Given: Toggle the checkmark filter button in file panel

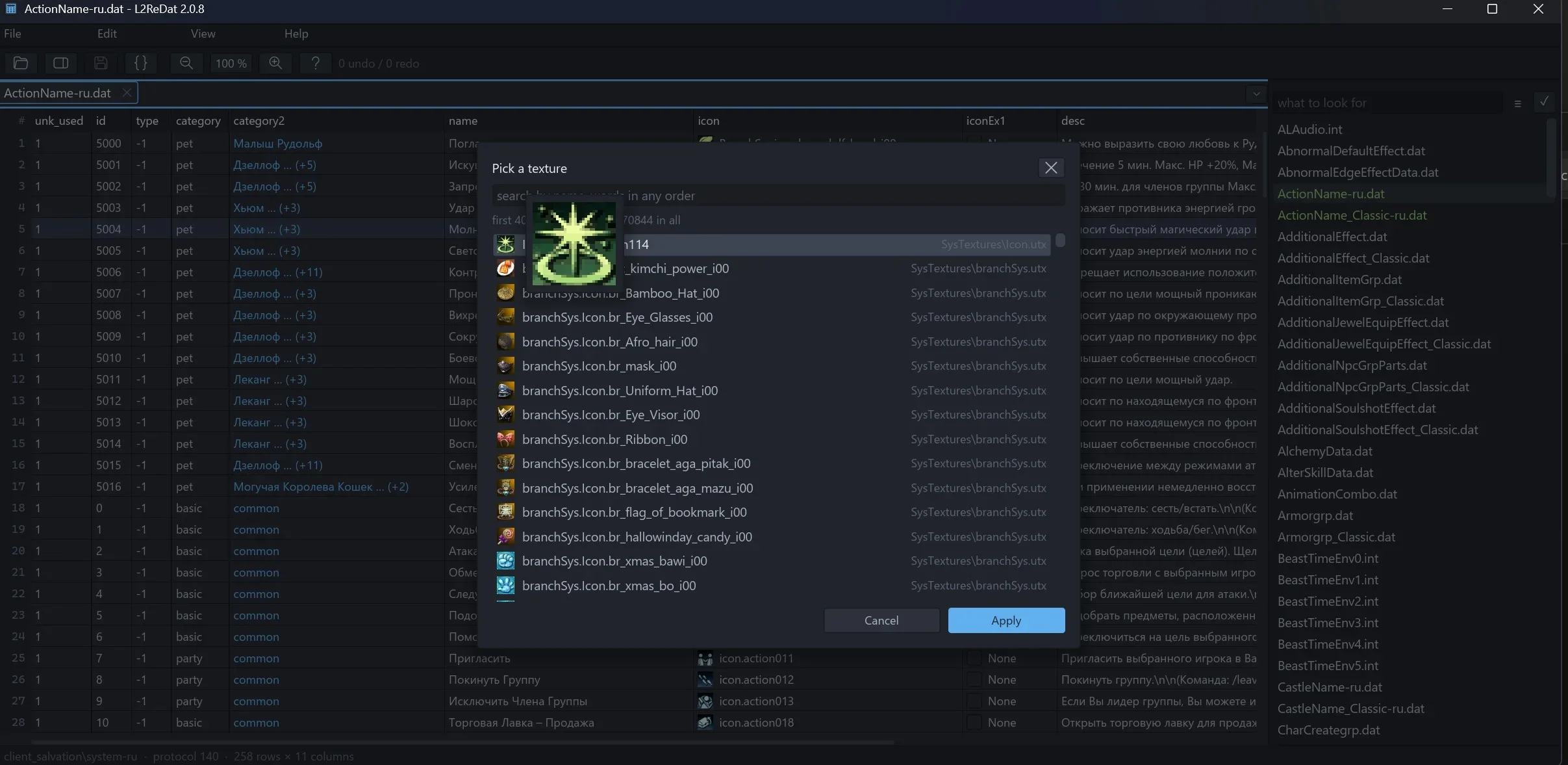Looking at the screenshot, I should [x=1544, y=102].
